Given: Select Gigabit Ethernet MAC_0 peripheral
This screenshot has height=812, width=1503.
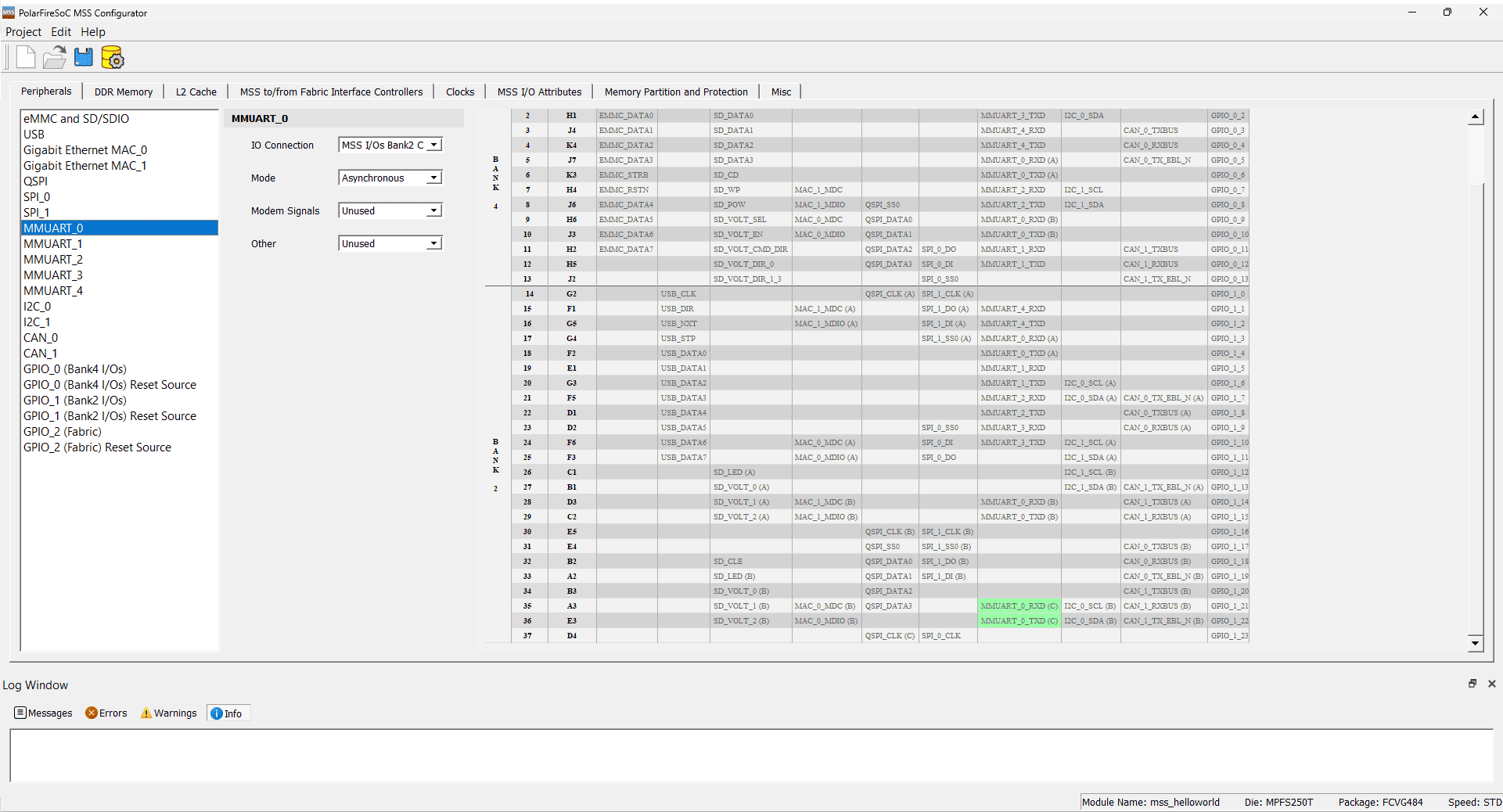Looking at the screenshot, I should click(x=85, y=150).
